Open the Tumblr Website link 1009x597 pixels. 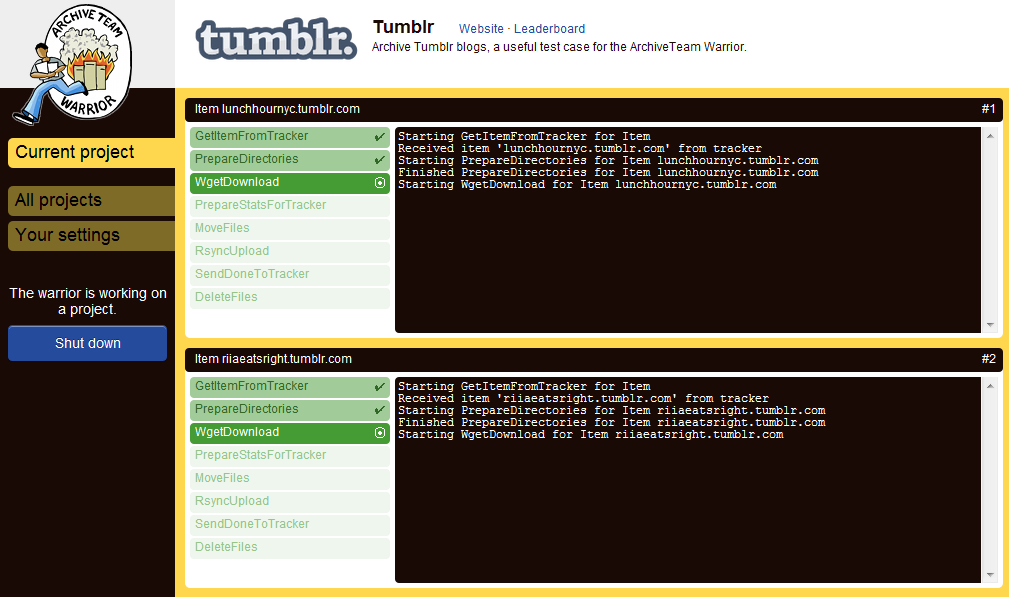(481, 29)
